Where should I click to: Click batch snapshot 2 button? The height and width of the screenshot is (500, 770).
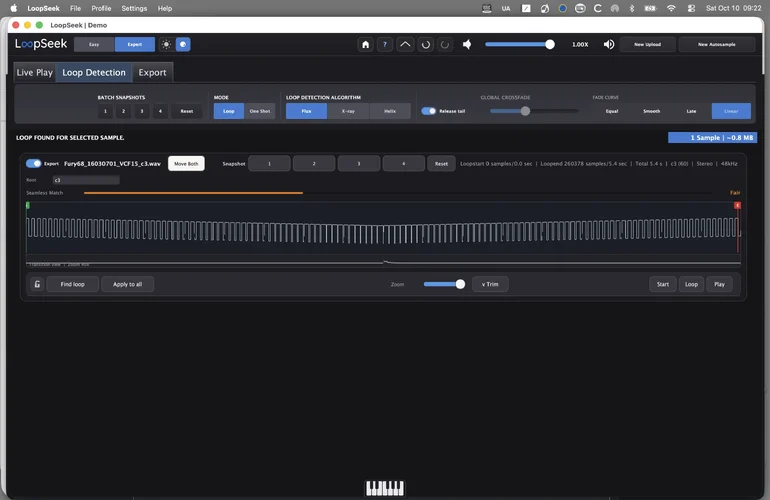point(123,111)
